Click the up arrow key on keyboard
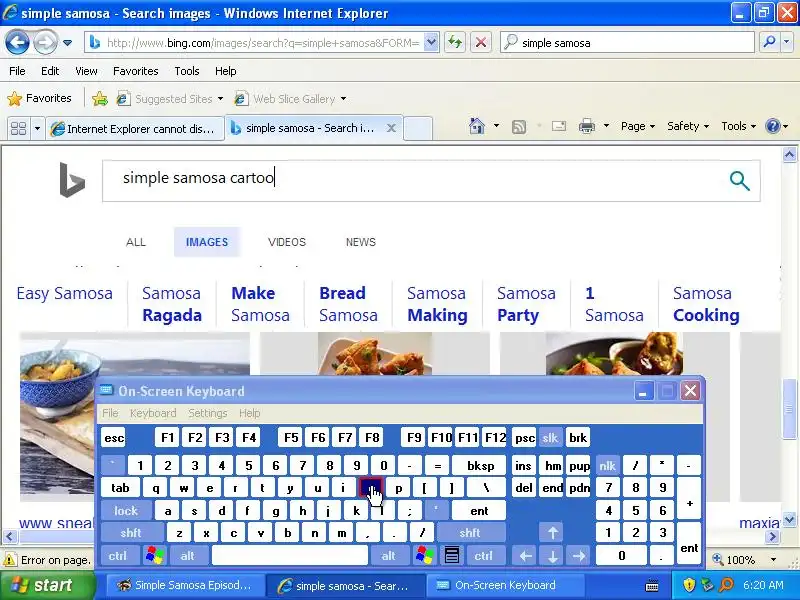Screen dimensions: 800x600 tap(552, 533)
